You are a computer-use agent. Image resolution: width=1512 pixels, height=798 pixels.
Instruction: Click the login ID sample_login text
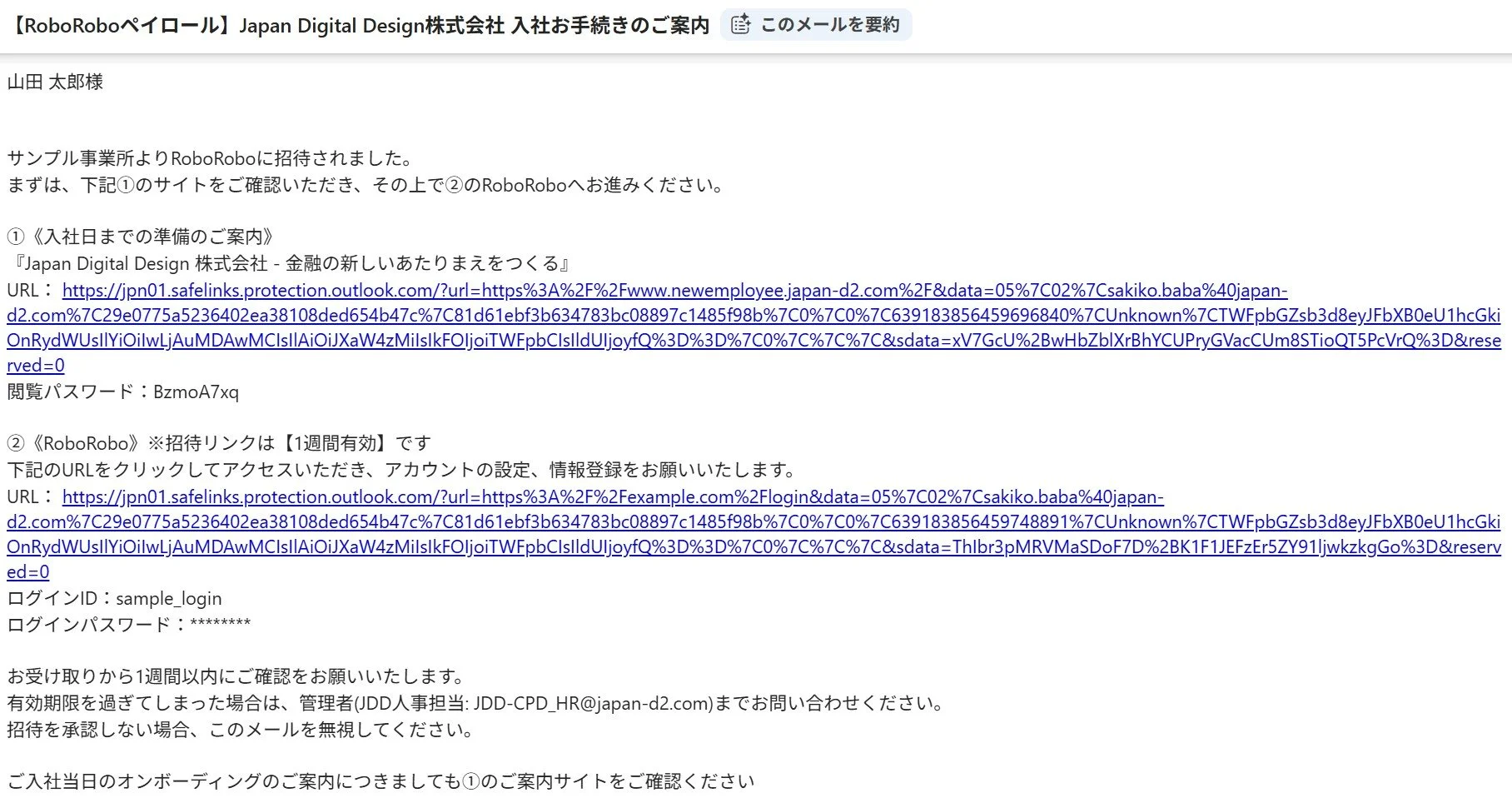169,598
